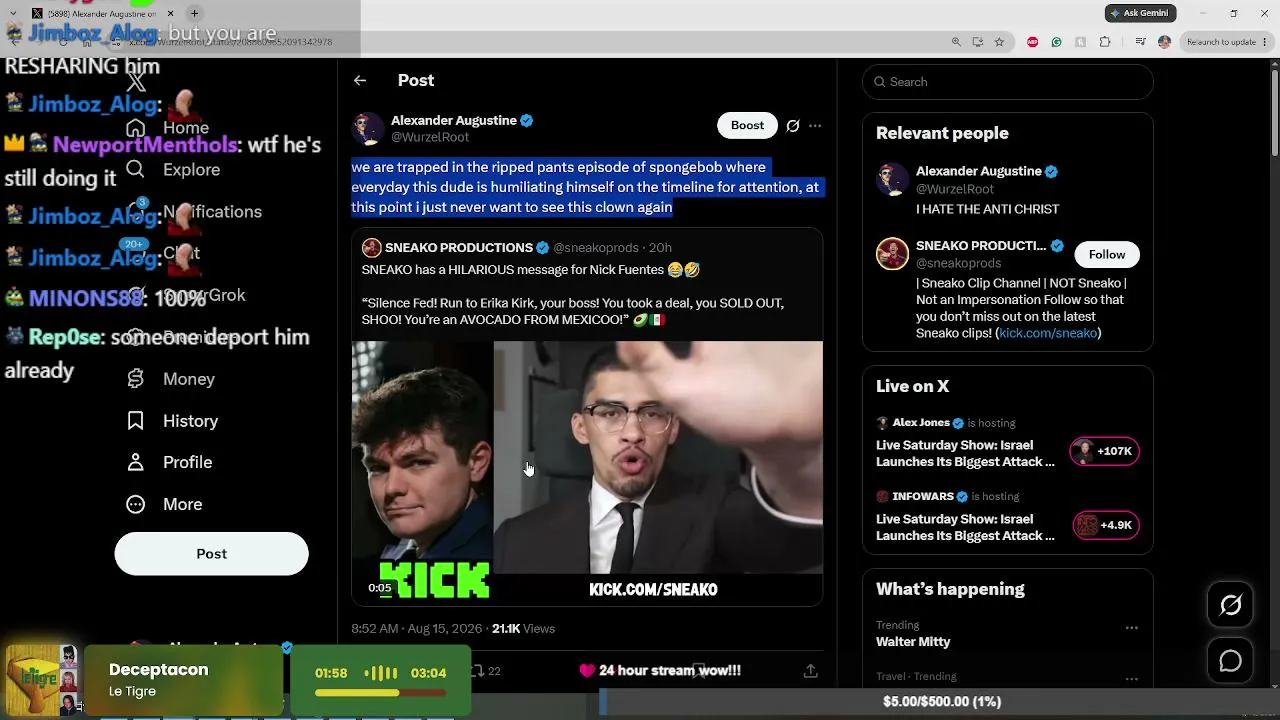Click the +107K listeners badge
Image resolution: width=1280 pixels, height=720 pixels.
pyautogui.click(x=1104, y=451)
